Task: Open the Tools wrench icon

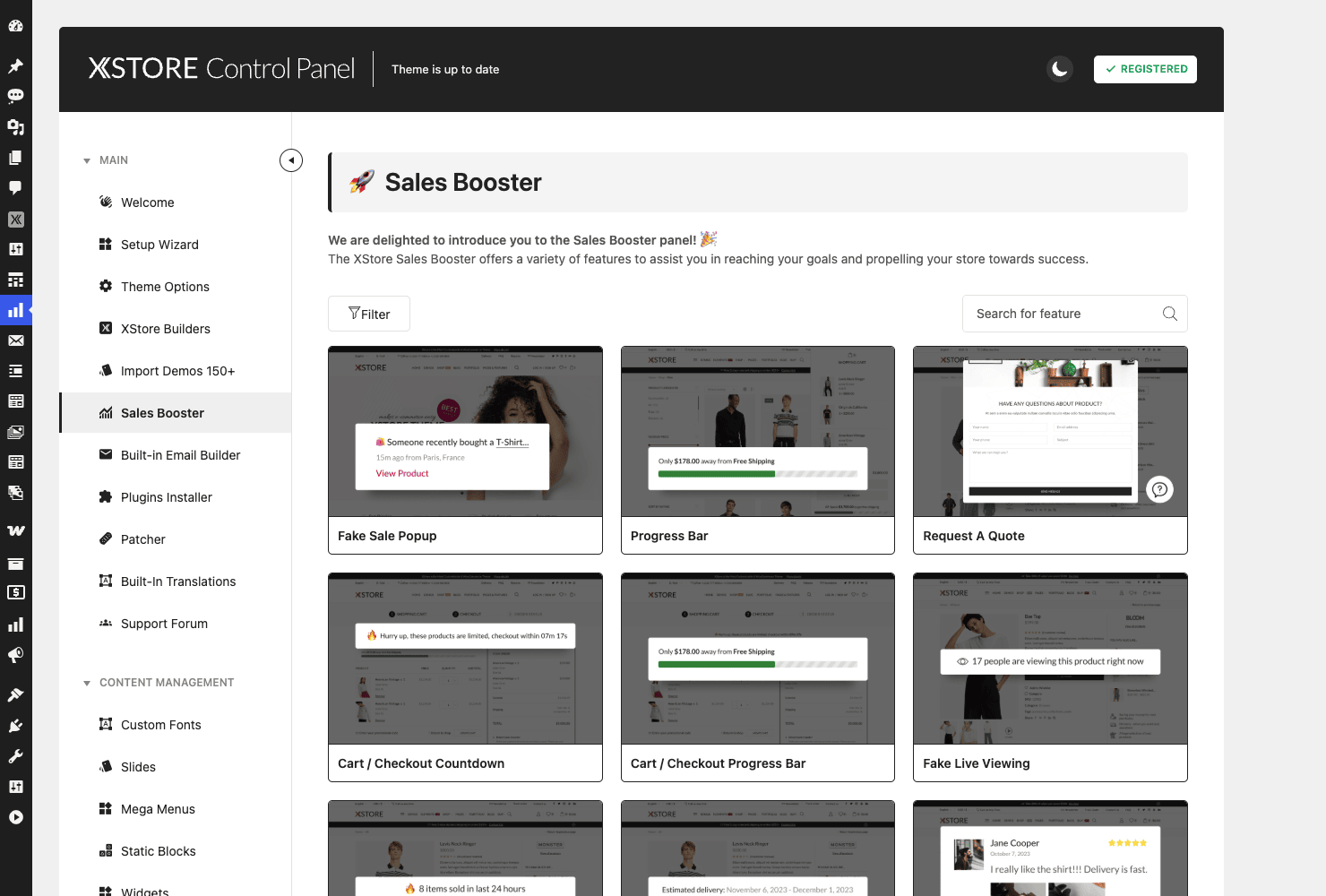Action: click(15, 756)
